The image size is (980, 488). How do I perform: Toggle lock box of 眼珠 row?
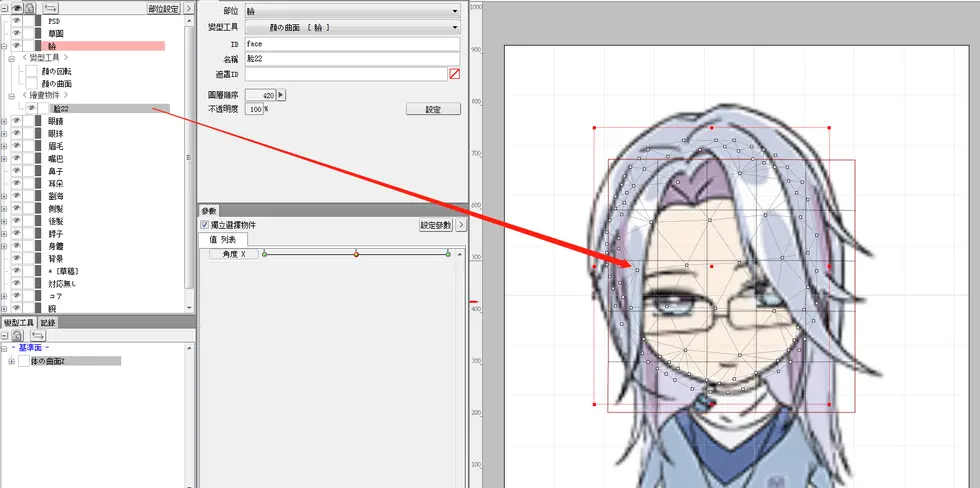click(29, 133)
